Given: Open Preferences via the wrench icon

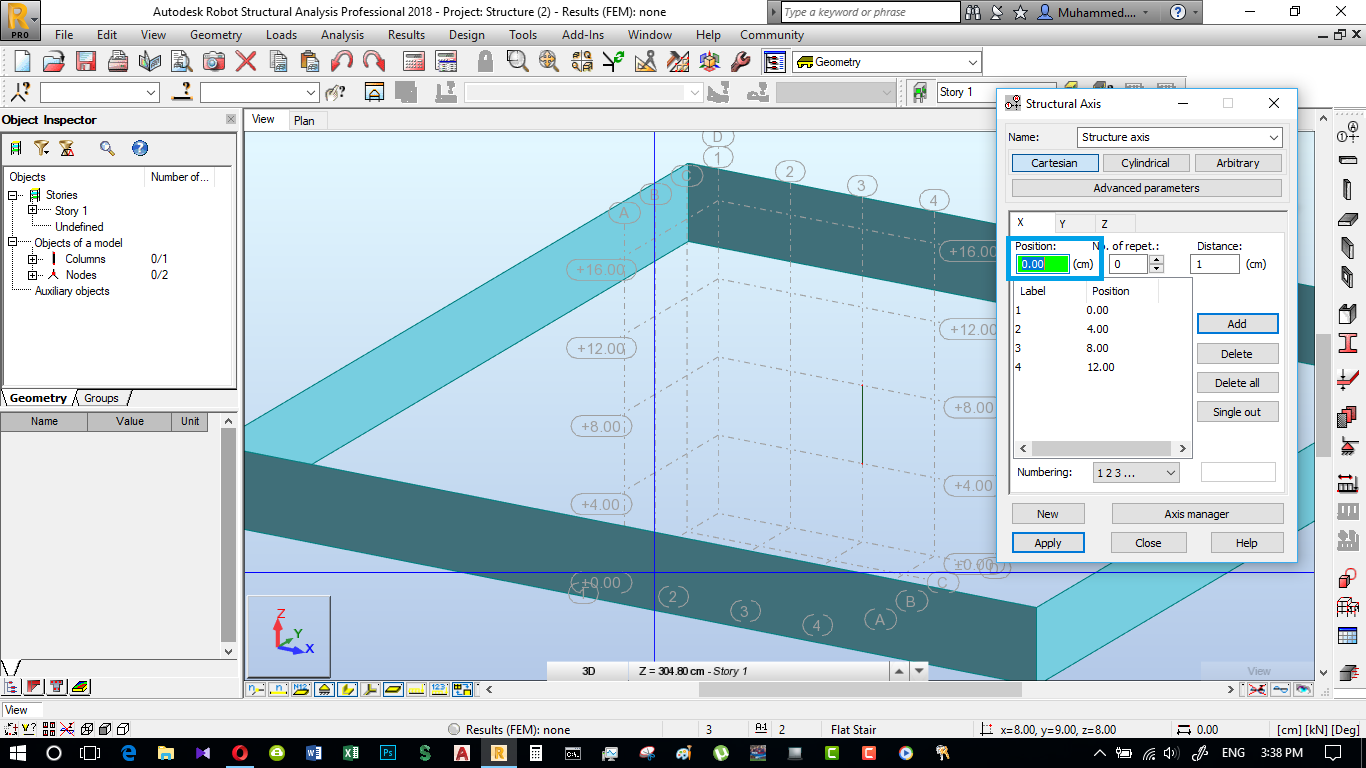Looking at the screenshot, I should [x=740, y=61].
